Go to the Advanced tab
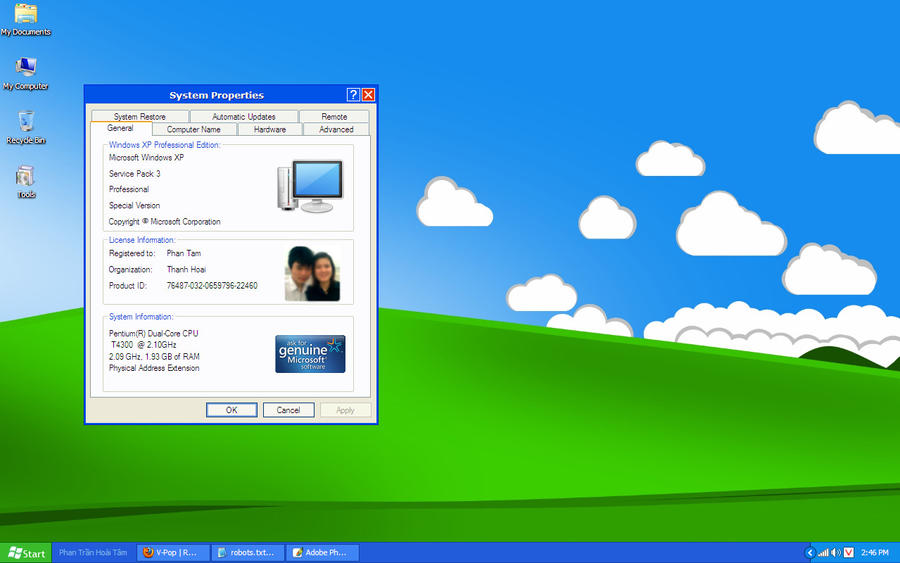The width and height of the screenshot is (900, 563). pyautogui.click(x=336, y=130)
